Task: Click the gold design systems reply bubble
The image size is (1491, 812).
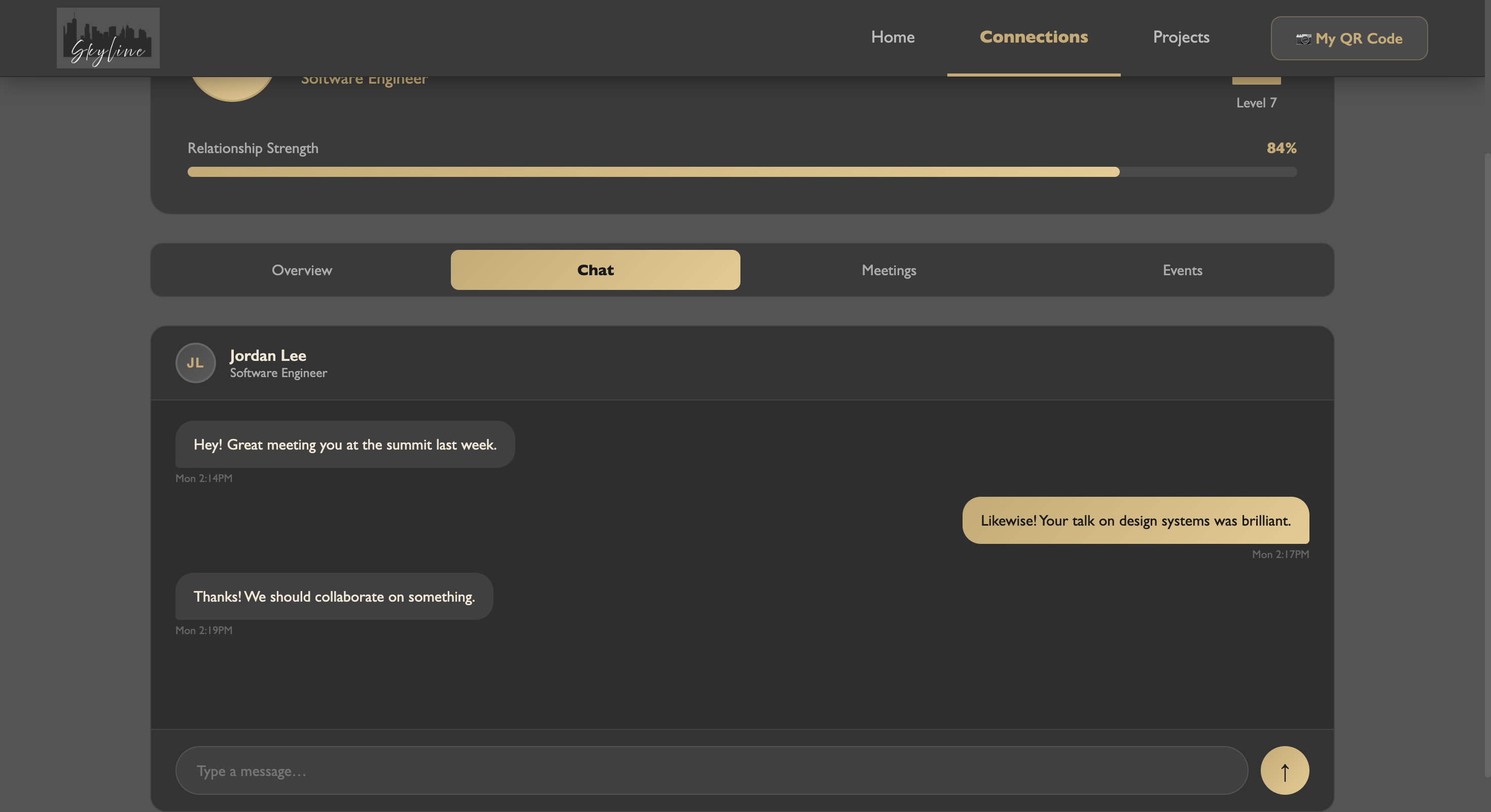Action: coord(1135,521)
